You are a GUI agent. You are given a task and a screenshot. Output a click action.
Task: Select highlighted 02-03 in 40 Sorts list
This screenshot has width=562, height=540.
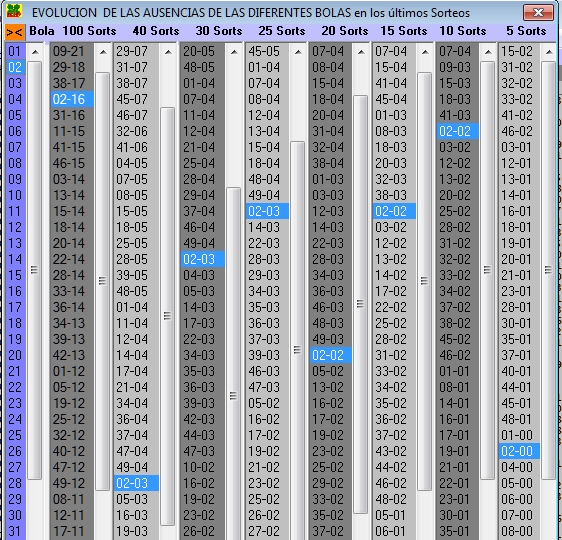tap(136, 483)
